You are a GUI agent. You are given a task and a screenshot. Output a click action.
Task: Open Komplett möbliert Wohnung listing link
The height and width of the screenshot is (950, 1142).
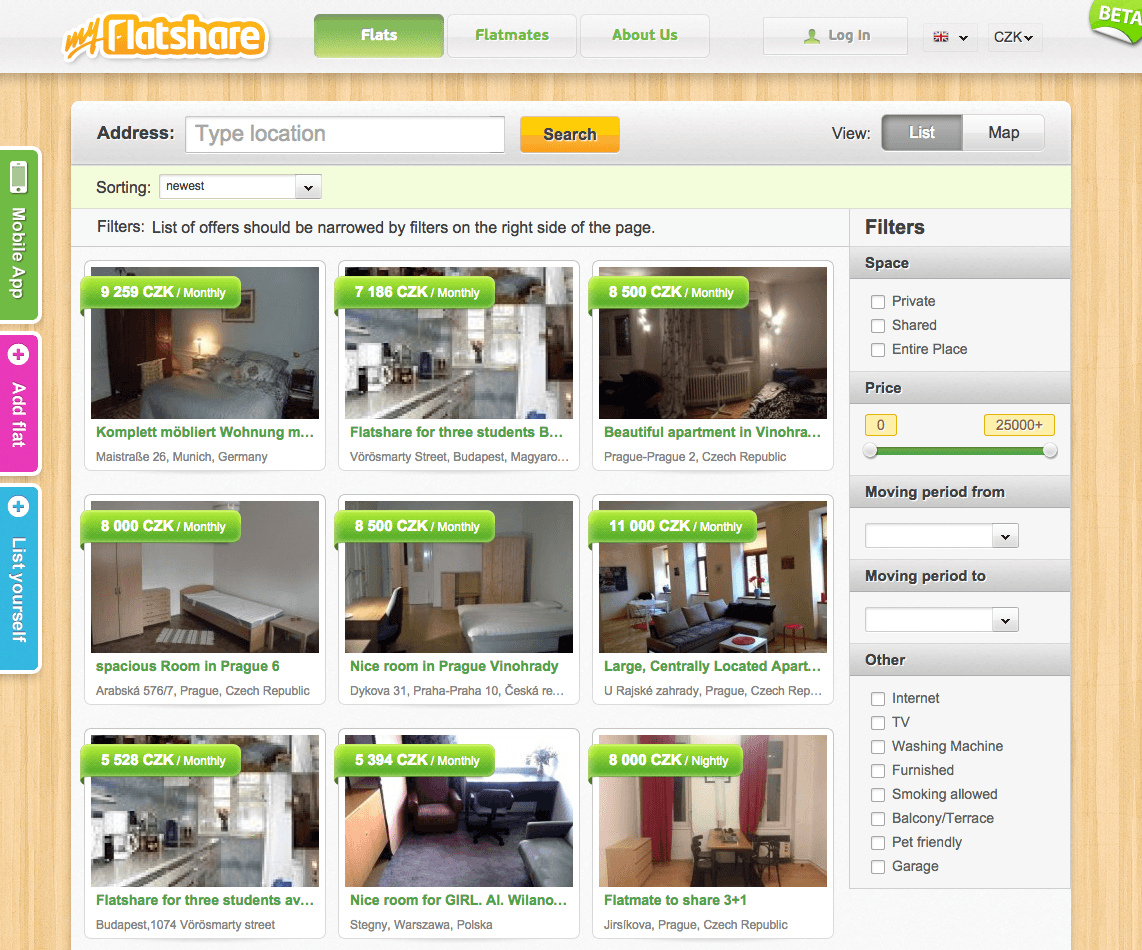[x=205, y=432]
